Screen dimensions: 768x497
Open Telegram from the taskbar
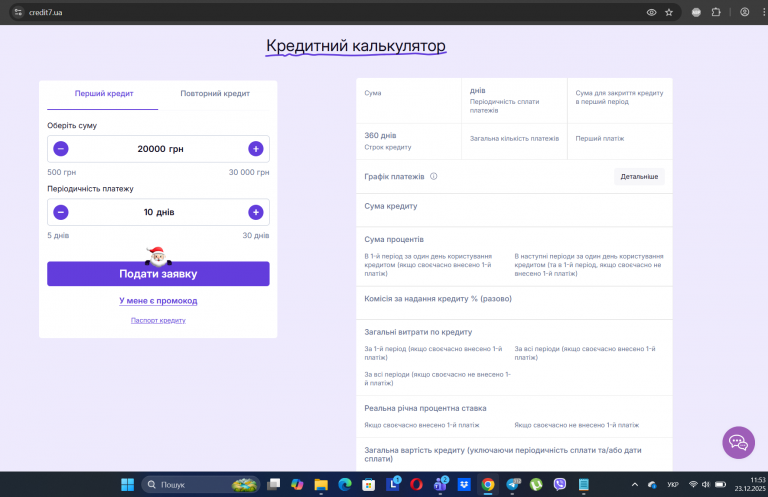pyautogui.click(x=512, y=485)
